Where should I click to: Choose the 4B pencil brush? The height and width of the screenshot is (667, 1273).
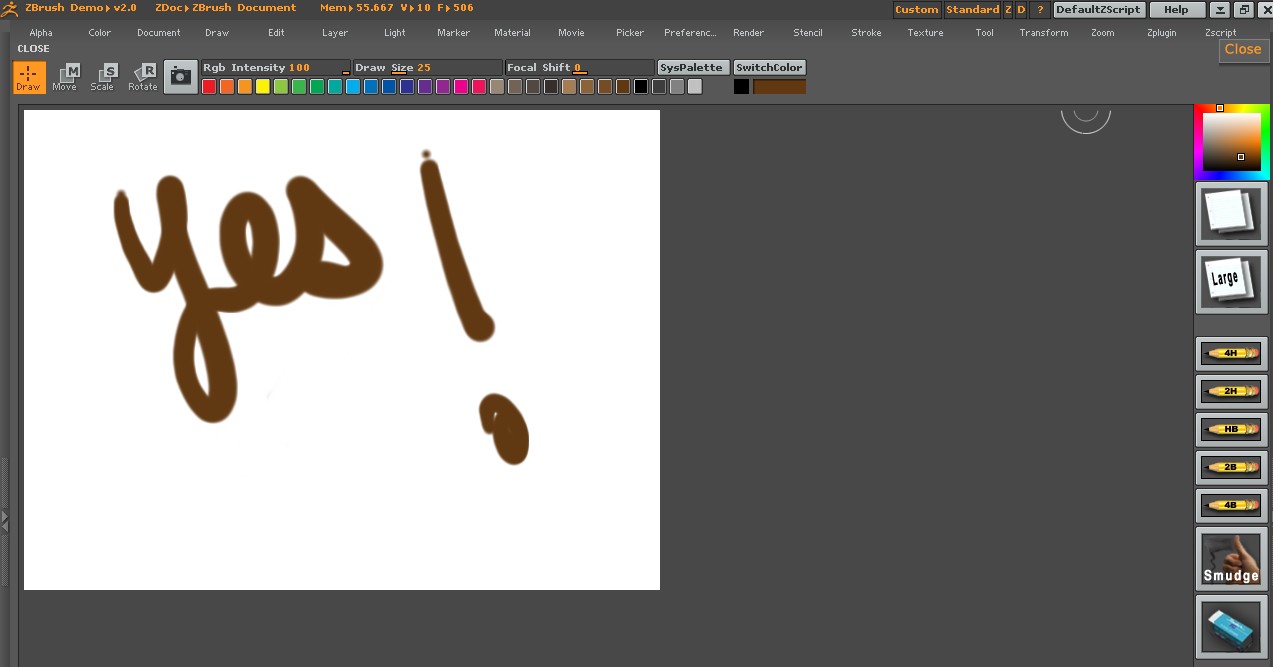(x=1231, y=505)
